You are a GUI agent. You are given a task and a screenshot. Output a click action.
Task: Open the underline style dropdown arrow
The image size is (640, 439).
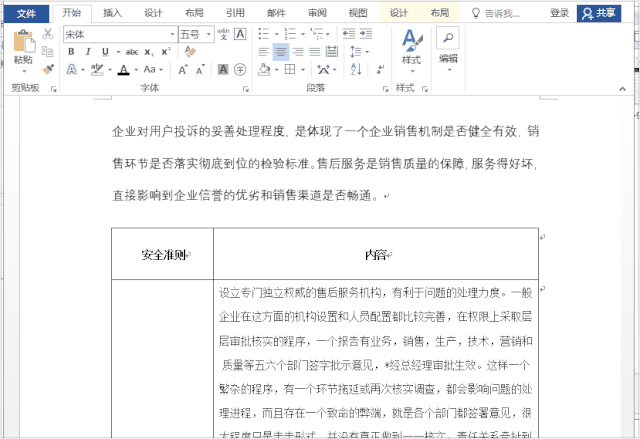pos(118,52)
